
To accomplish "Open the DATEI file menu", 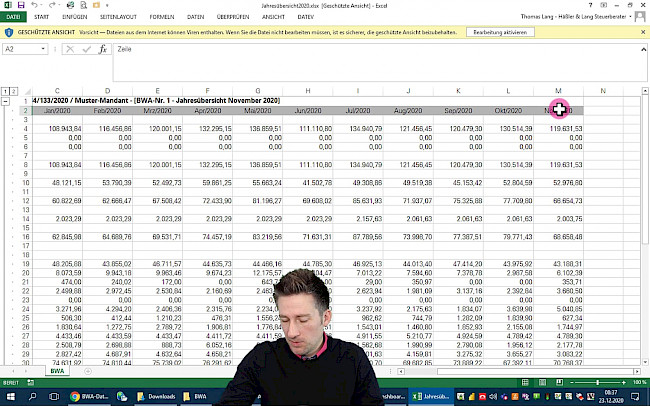I will [x=15, y=17].
